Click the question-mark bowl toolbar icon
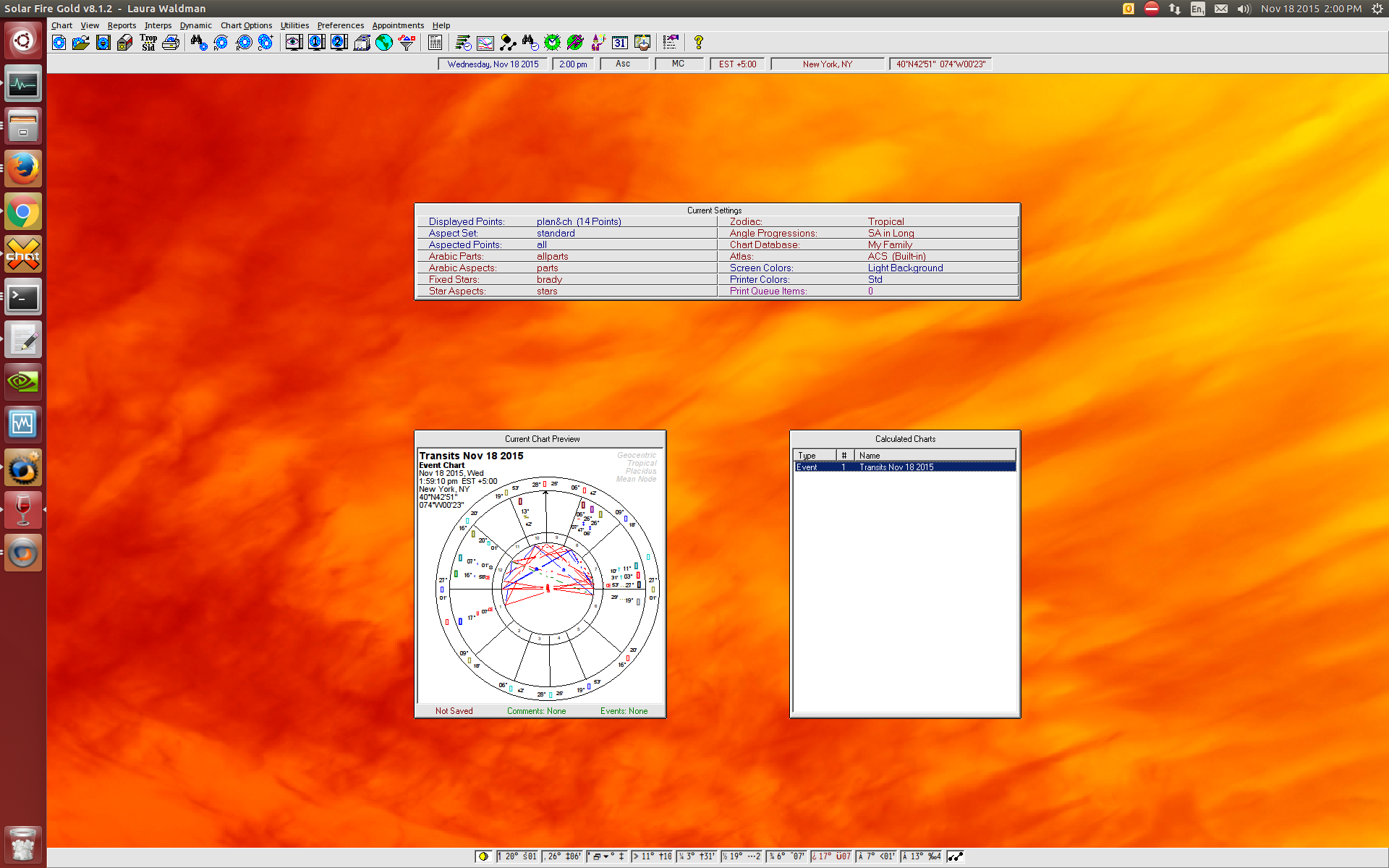 coord(642,43)
